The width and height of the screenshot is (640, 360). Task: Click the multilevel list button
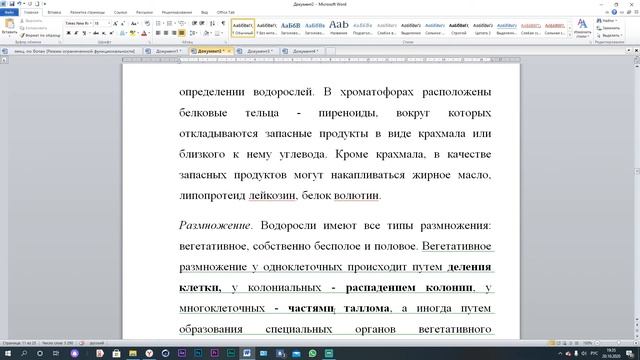point(181,24)
